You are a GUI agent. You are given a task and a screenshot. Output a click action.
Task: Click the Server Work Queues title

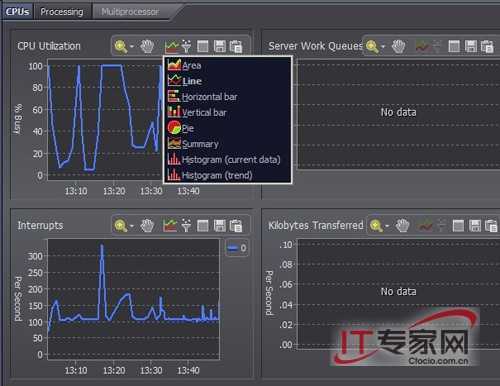click(315, 46)
